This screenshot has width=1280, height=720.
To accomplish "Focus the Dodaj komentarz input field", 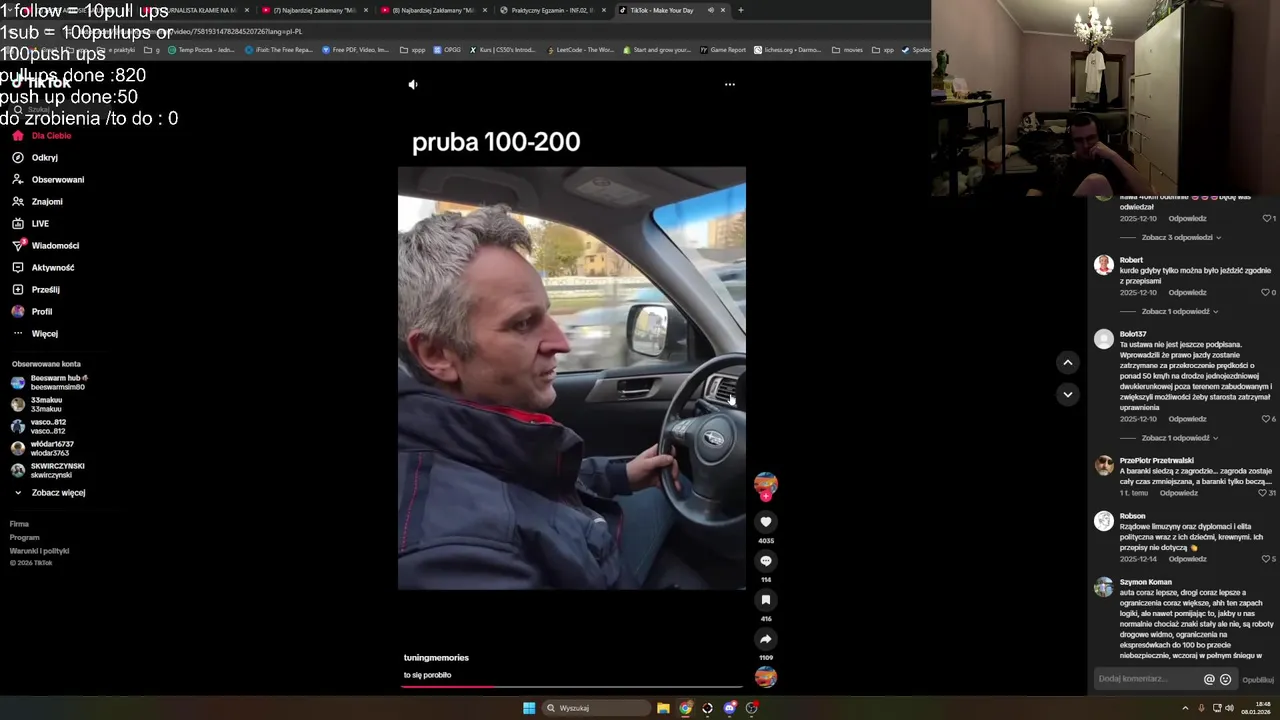I will tap(1148, 679).
